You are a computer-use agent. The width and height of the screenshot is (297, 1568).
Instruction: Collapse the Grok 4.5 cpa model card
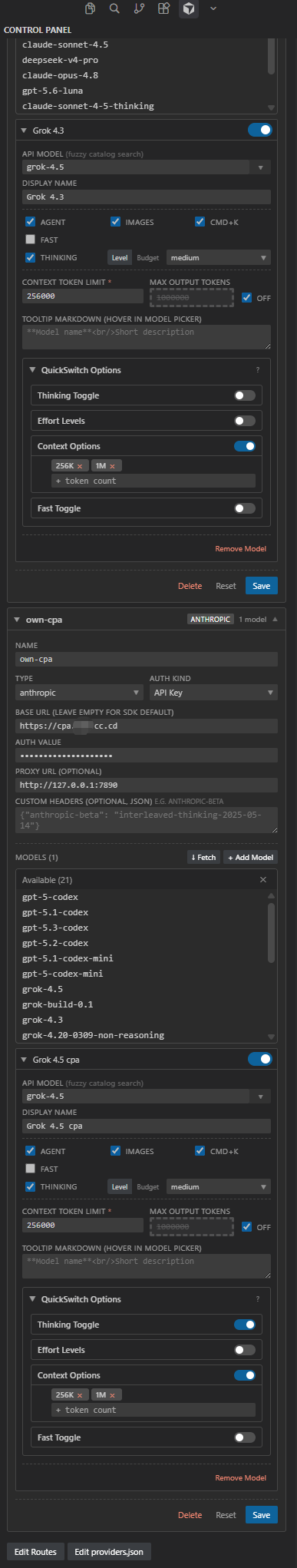point(24,1060)
